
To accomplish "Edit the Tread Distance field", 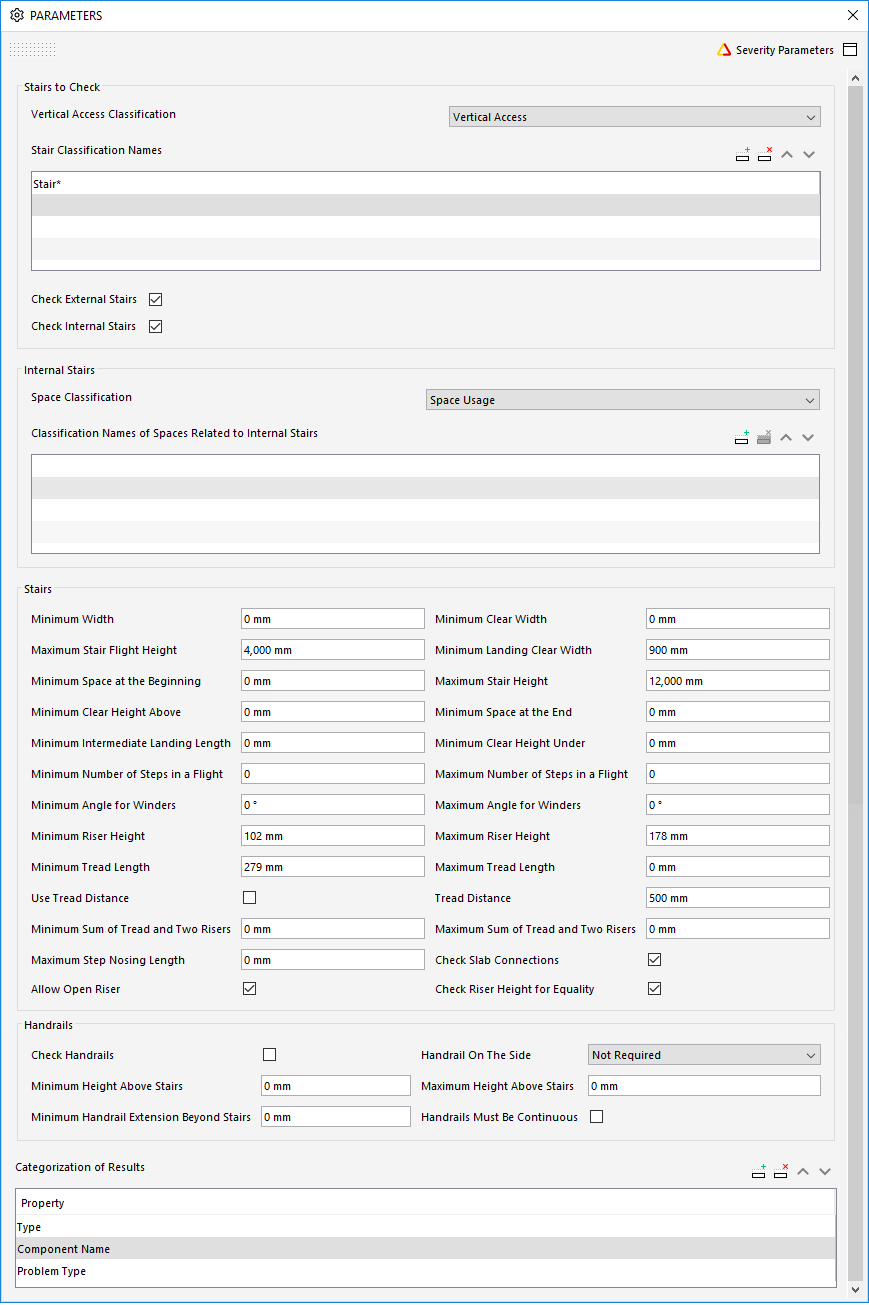I will [x=738, y=898].
